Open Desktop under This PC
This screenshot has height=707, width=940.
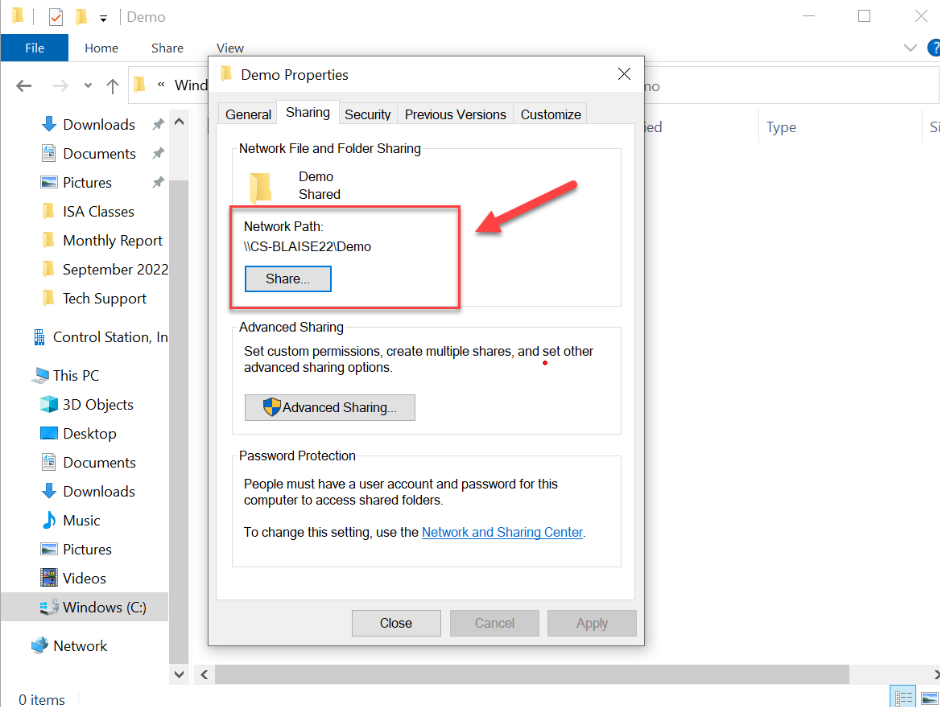click(x=89, y=433)
